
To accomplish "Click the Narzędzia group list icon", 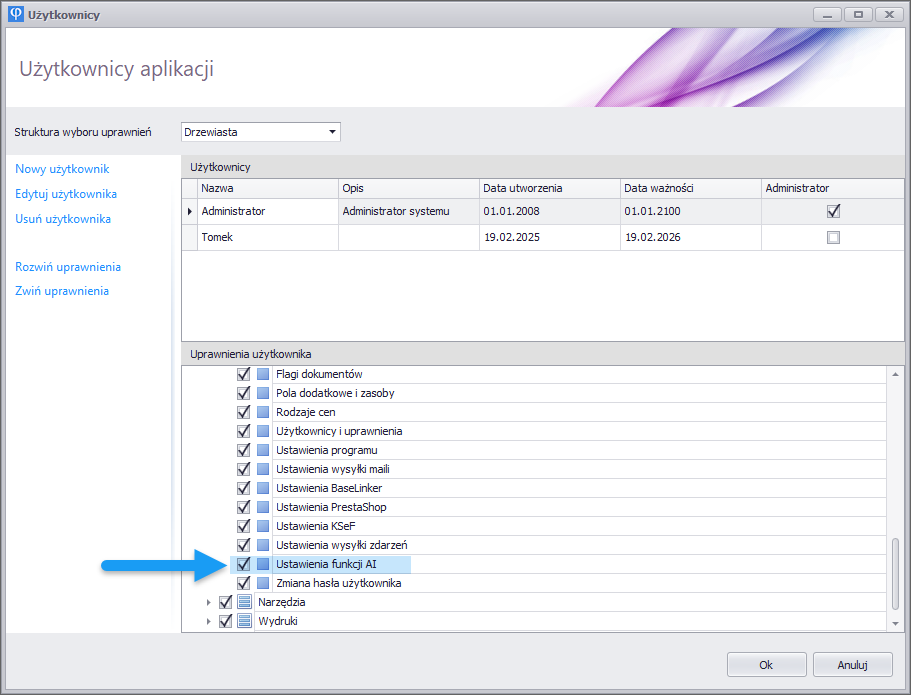I will click(x=245, y=602).
